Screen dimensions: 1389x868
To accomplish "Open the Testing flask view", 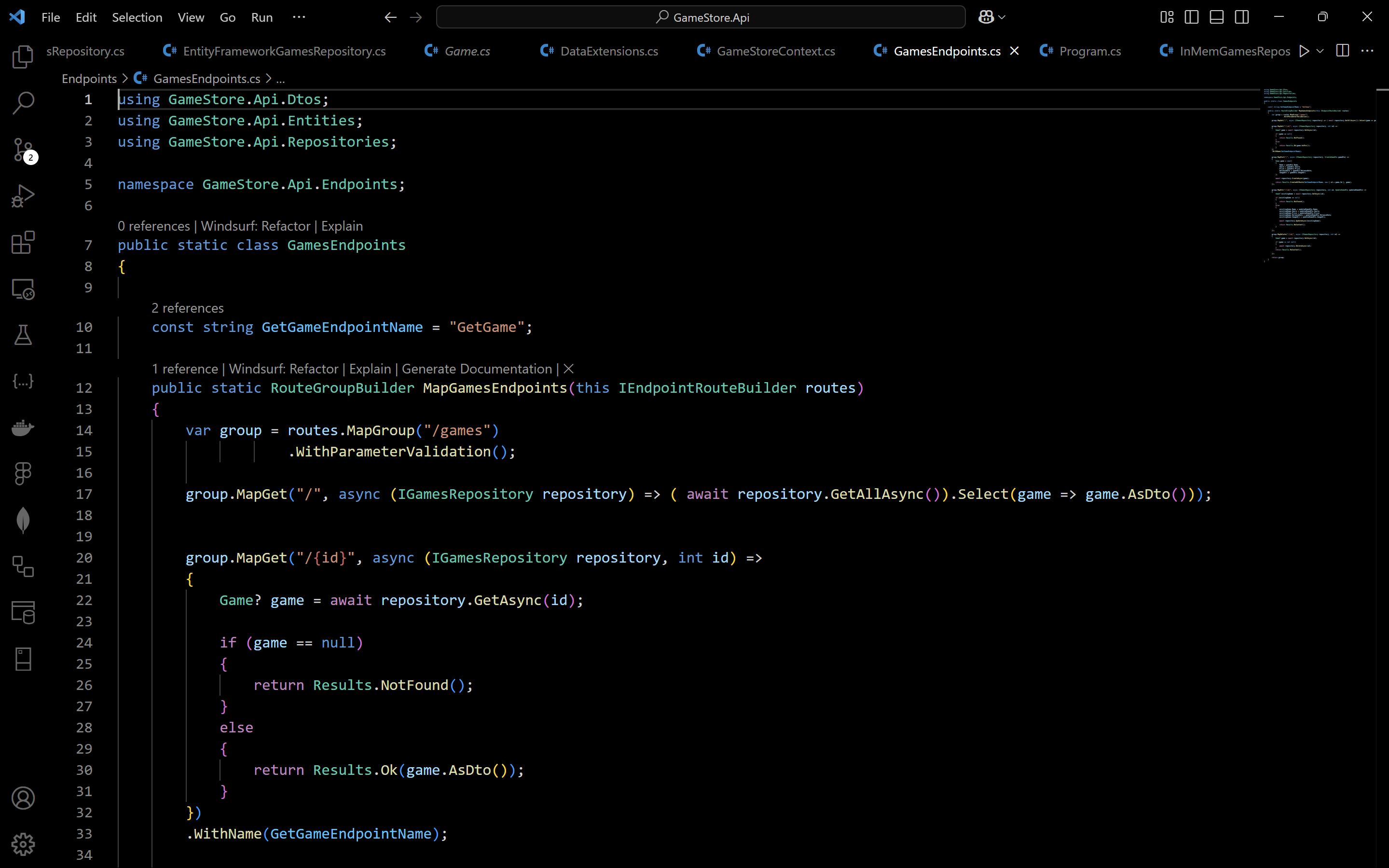I will 23,335.
